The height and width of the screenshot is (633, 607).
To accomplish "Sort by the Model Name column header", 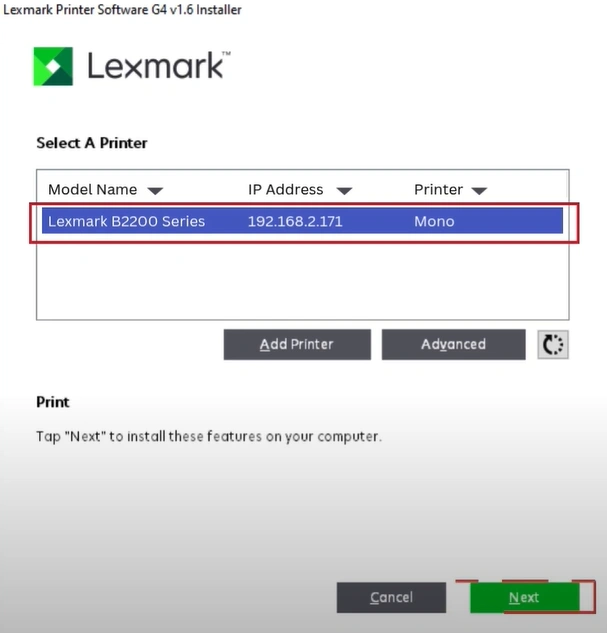I will [x=92, y=189].
